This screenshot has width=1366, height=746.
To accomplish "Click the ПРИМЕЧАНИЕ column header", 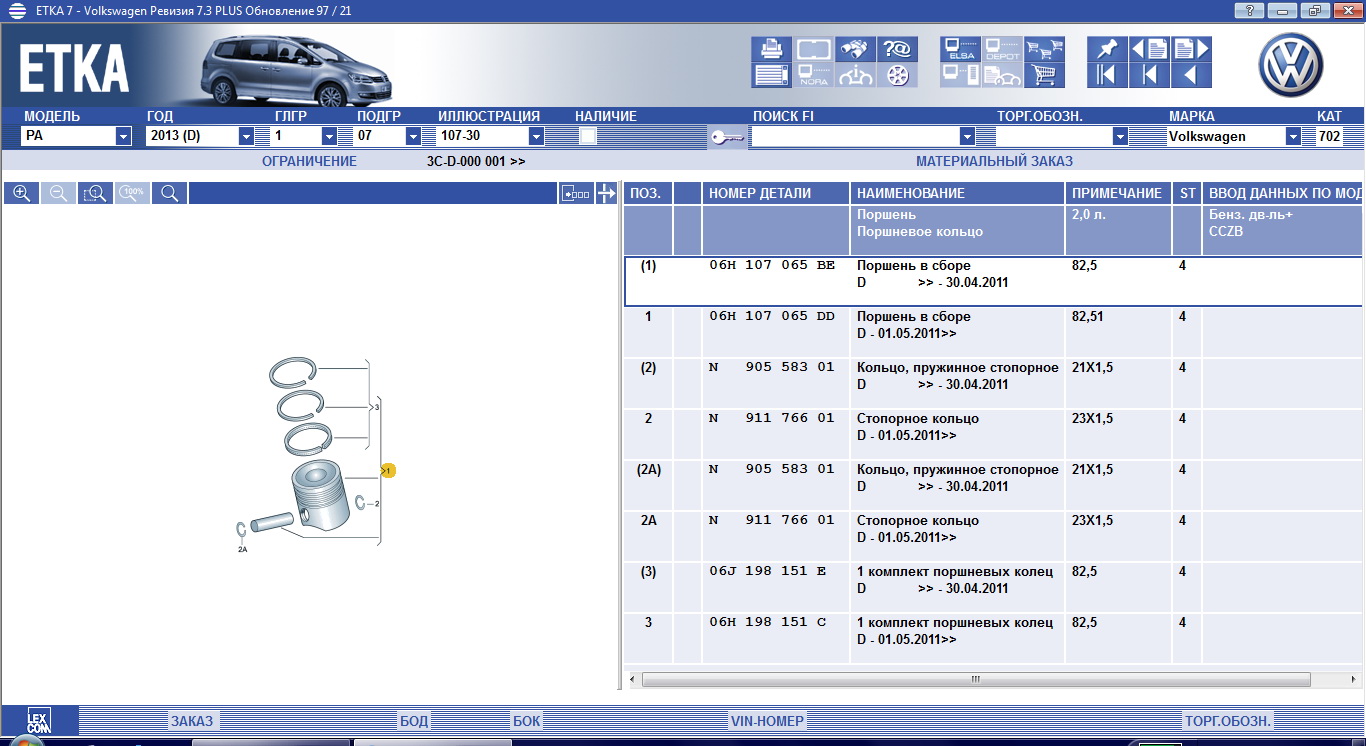I will pos(1118,193).
